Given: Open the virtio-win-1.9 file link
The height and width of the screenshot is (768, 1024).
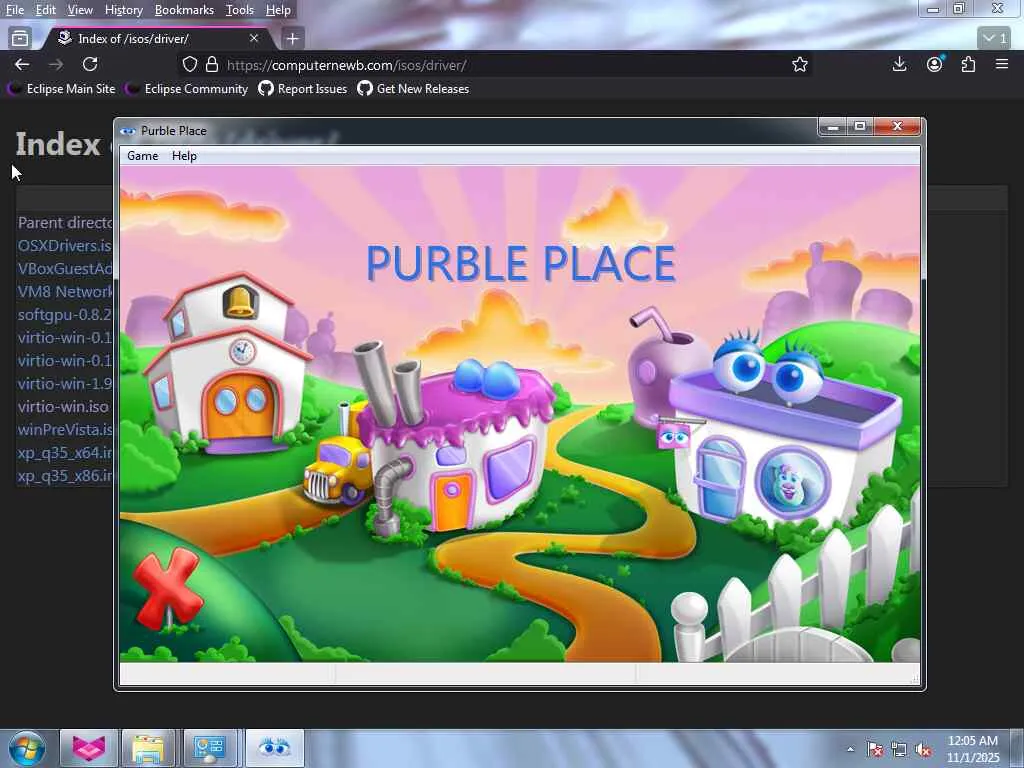Looking at the screenshot, I should click(x=65, y=383).
